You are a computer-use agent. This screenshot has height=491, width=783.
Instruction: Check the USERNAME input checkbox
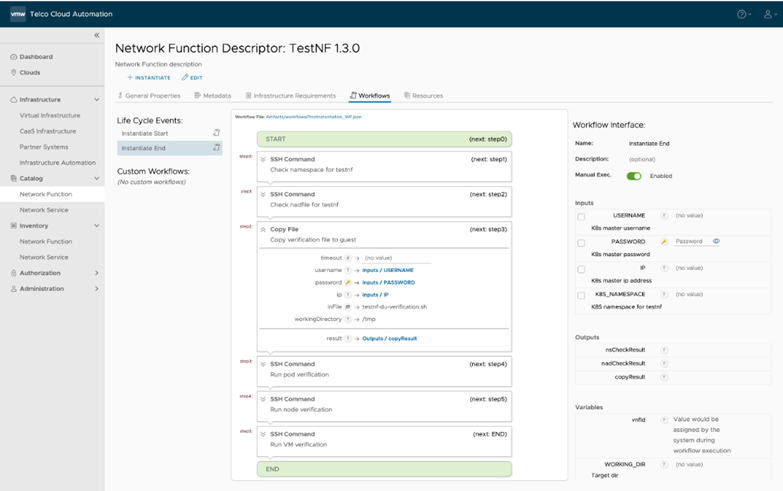point(581,216)
